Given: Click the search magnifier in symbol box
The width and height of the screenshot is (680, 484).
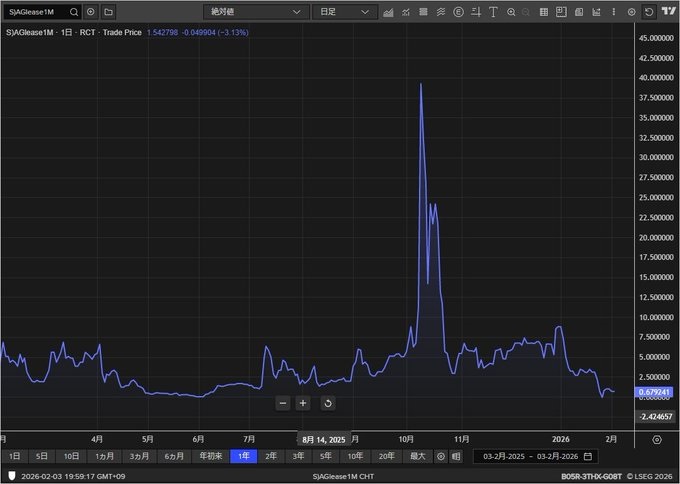Looking at the screenshot, I should point(73,12).
